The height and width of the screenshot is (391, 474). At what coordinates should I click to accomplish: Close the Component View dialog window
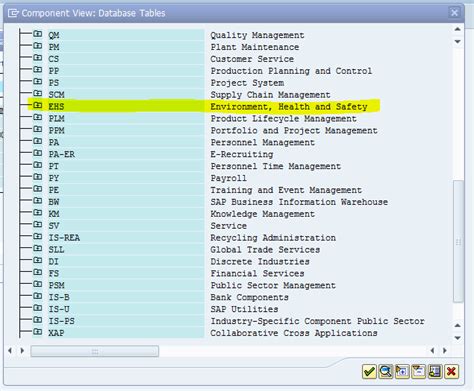(454, 13)
